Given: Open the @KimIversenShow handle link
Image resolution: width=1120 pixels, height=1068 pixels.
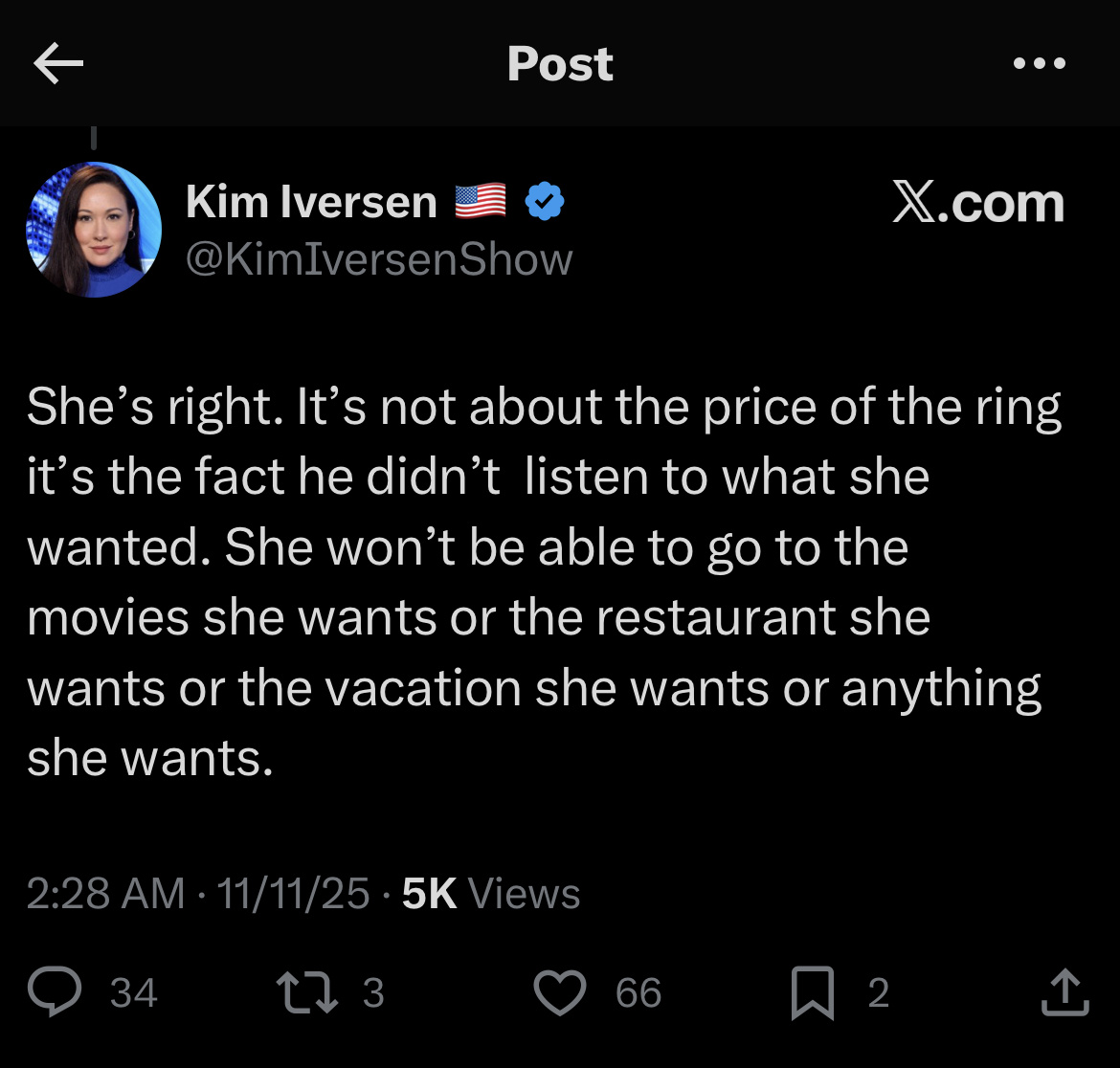Looking at the screenshot, I should point(379,259).
